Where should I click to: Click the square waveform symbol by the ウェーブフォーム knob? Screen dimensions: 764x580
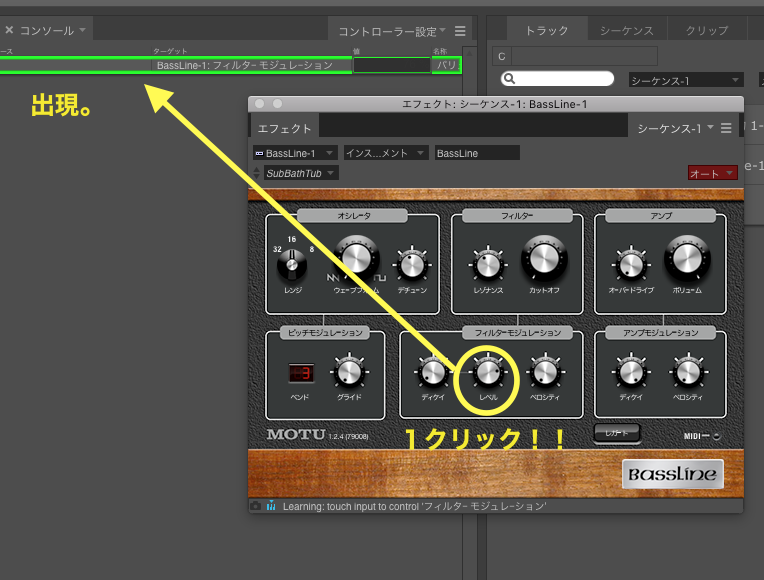[380, 278]
